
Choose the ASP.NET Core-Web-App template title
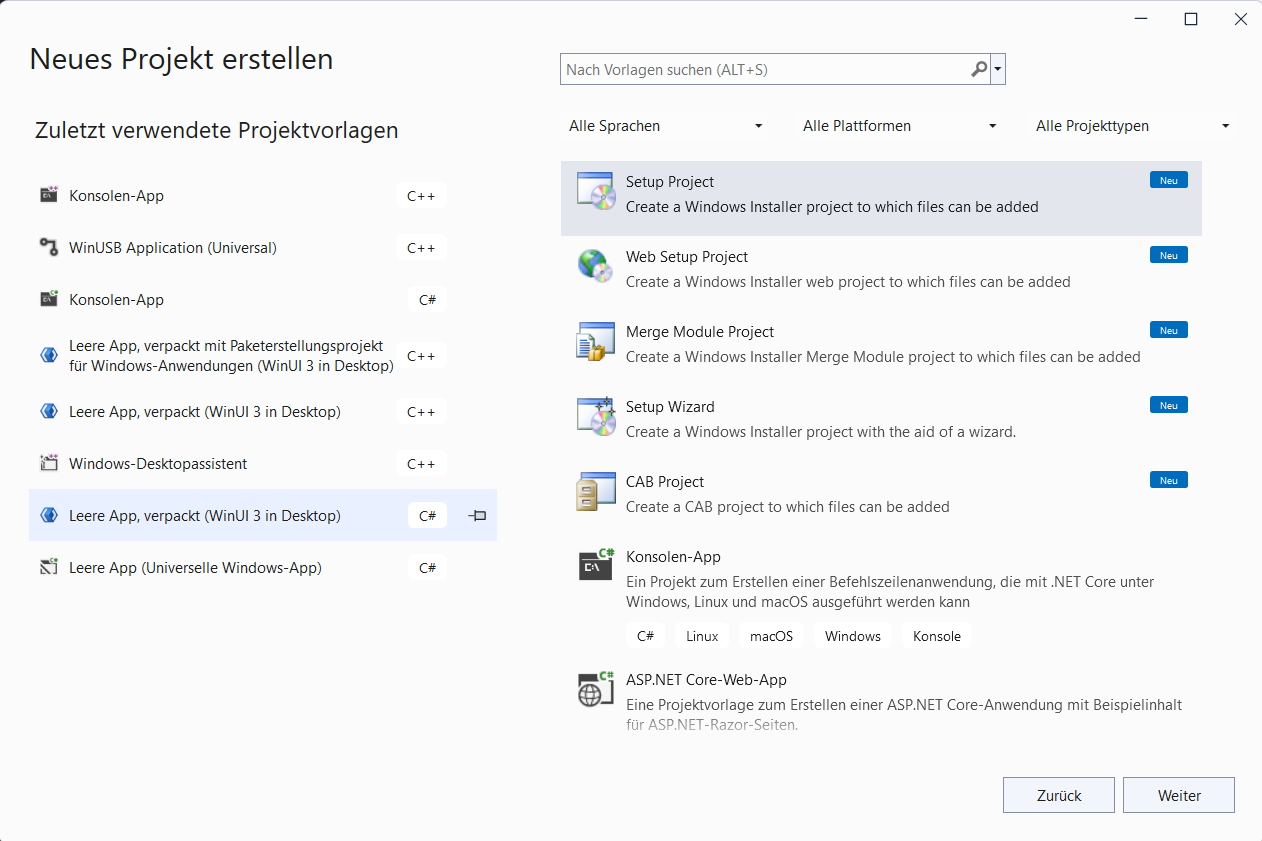pos(706,679)
